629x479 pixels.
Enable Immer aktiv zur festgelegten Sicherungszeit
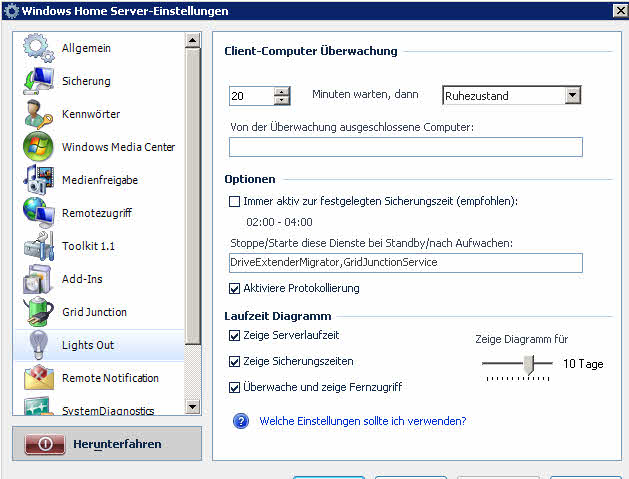tap(234, 201)
